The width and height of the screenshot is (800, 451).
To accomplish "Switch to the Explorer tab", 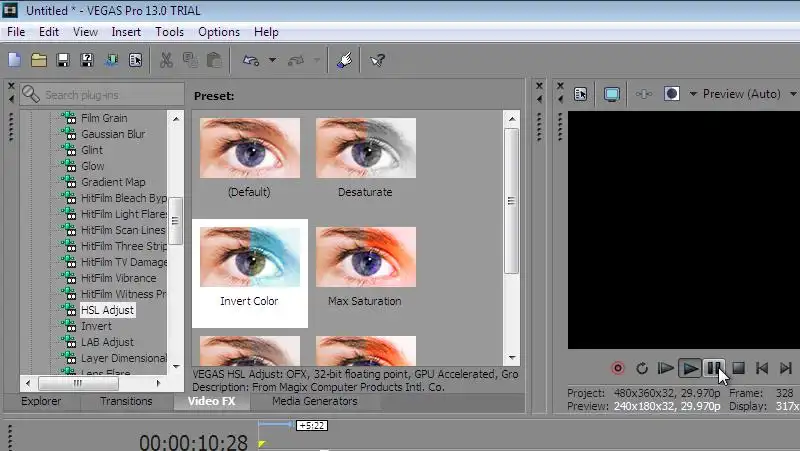I will 41,401.
